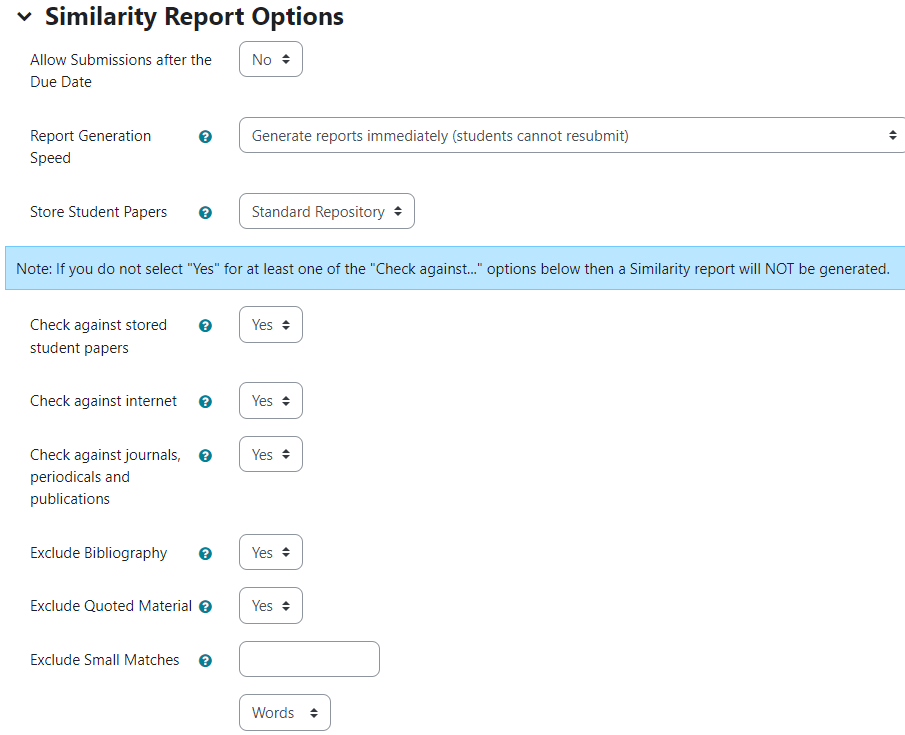Click the Similarity Report Options heading

click(x=195, y=16)
